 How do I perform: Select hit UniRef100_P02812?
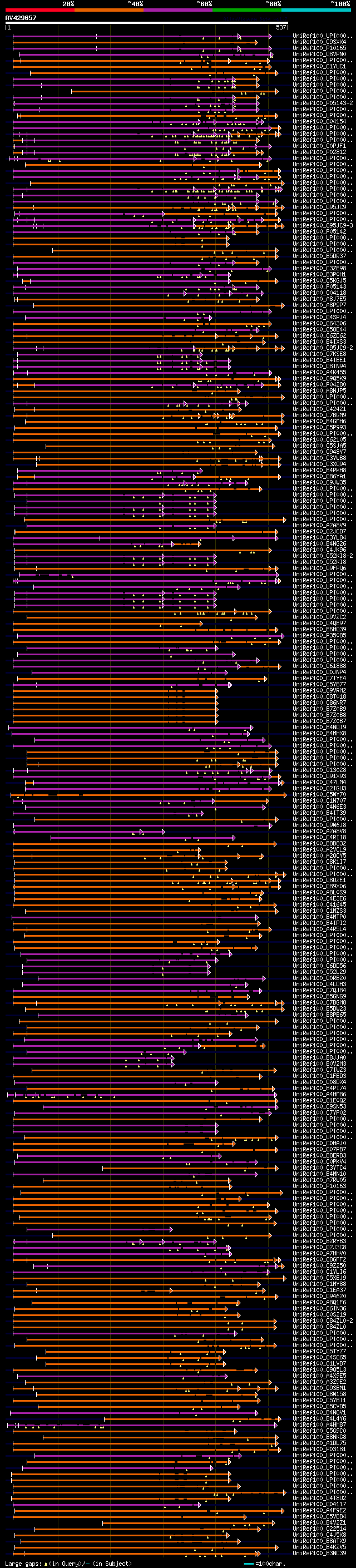click(x=319, y=152)
